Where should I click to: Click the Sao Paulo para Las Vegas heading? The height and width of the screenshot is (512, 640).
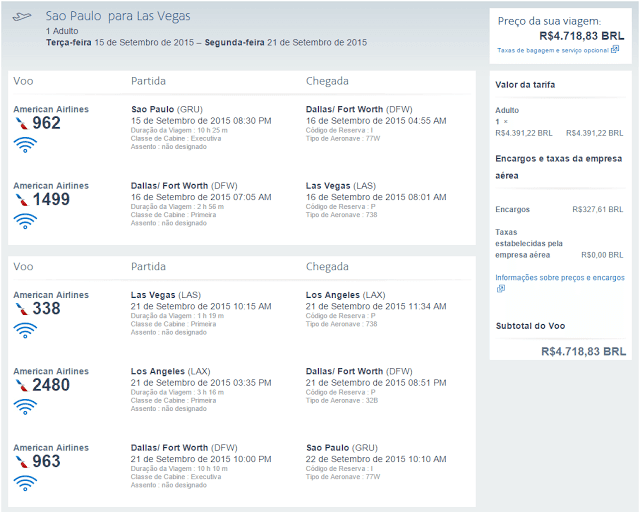(118, 16)
